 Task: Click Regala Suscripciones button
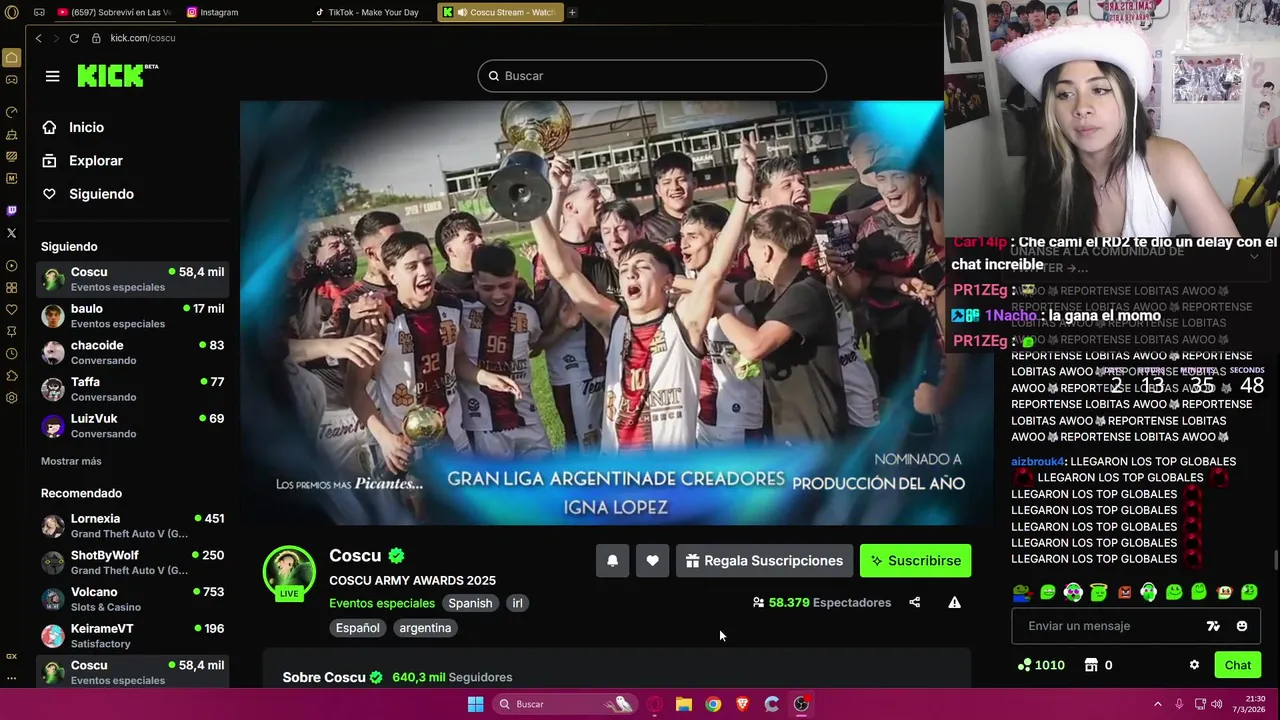(764, 561)
